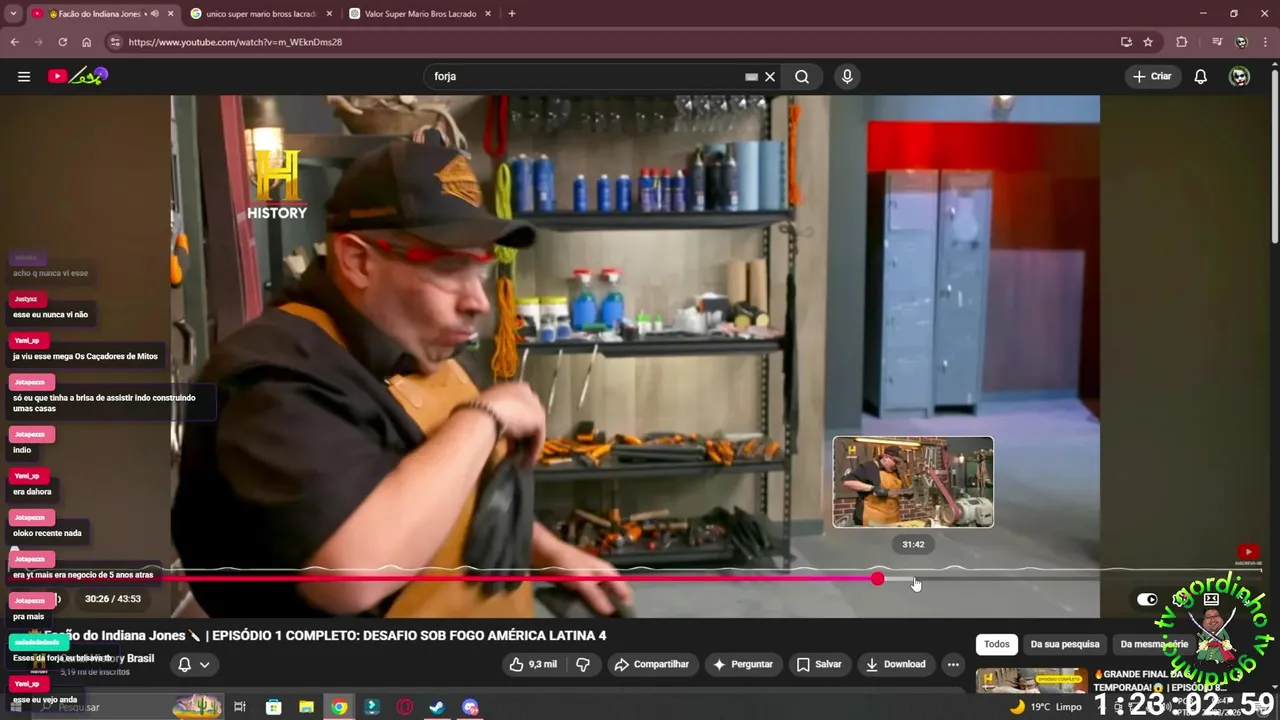Toggle subtitles closed captions button

click(1211, 599)
